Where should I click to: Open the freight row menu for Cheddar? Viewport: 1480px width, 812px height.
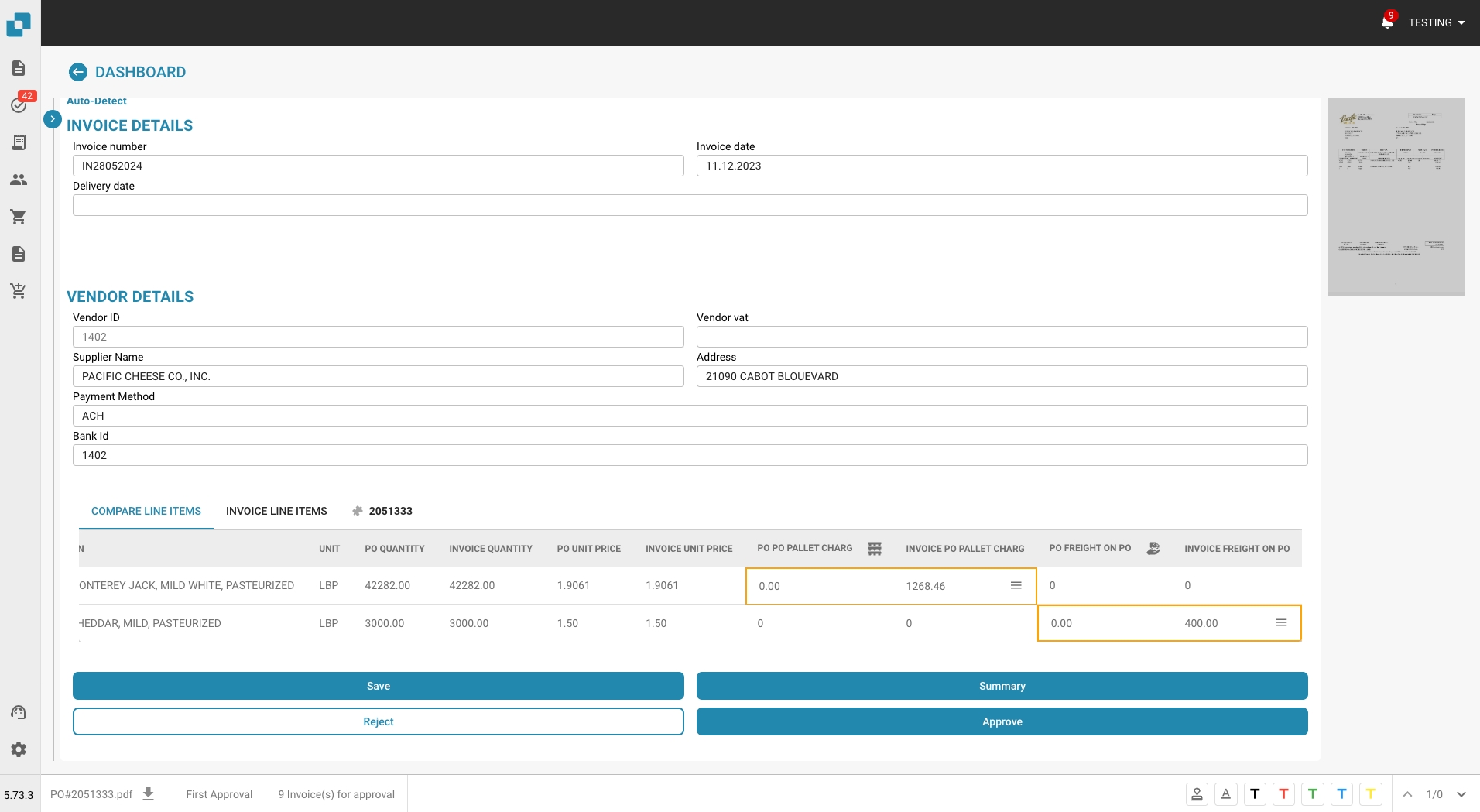point(1281,623)
